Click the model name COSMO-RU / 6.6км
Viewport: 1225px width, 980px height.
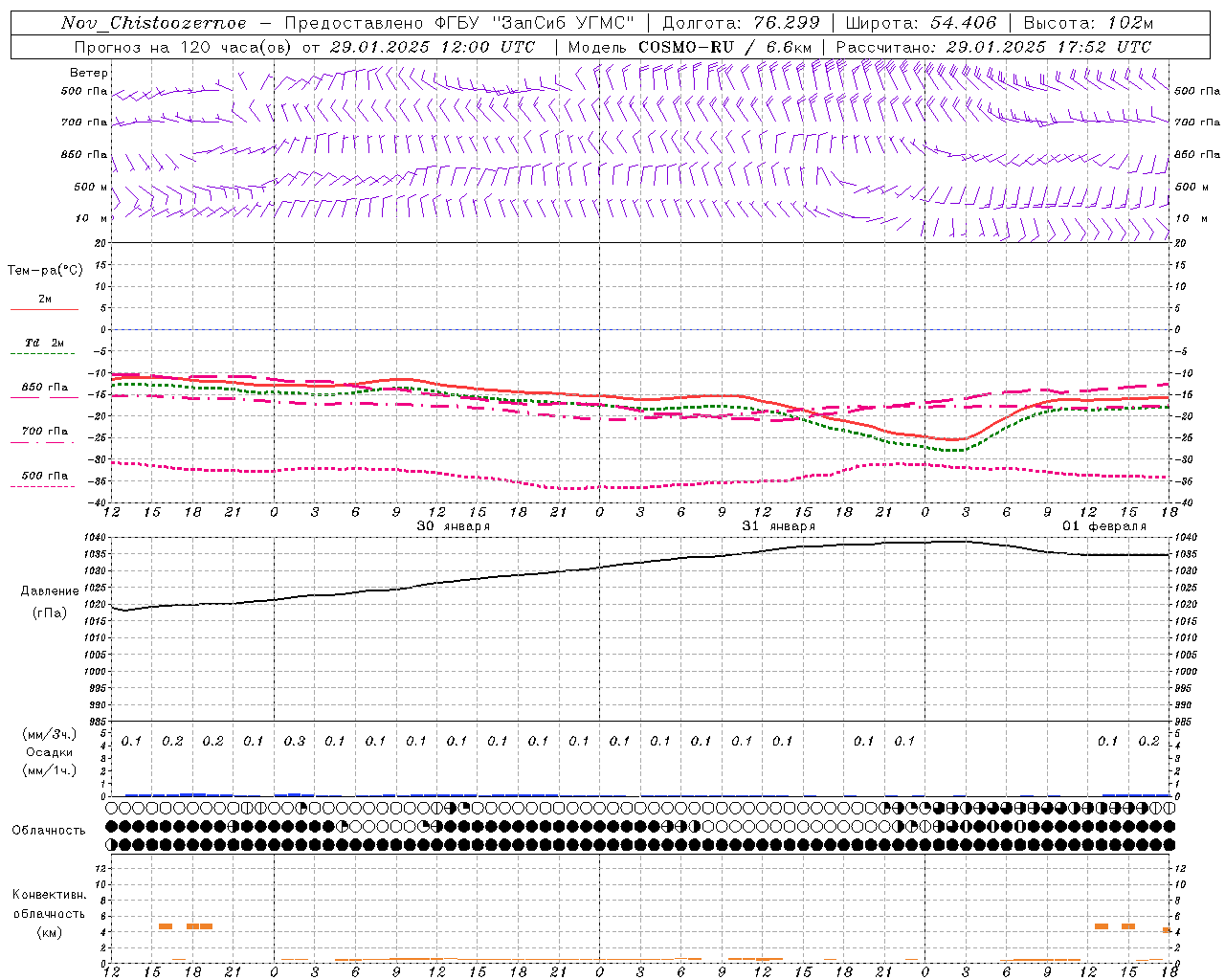pyautogui.click(x=724, y=47)
